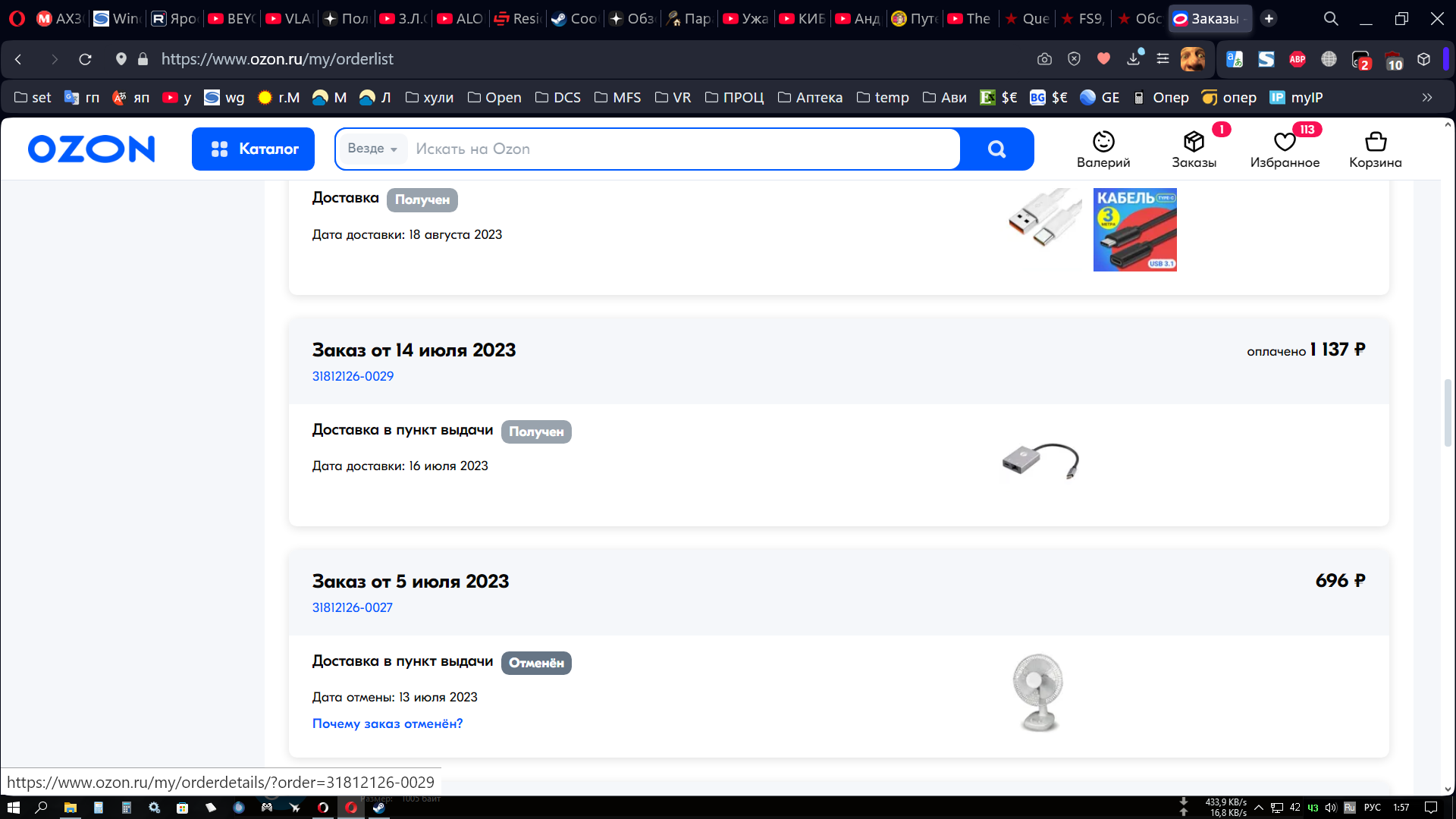Show hidden system tray icons
The width and height of the screenshot is (1456, 819).
[1259, 808]
